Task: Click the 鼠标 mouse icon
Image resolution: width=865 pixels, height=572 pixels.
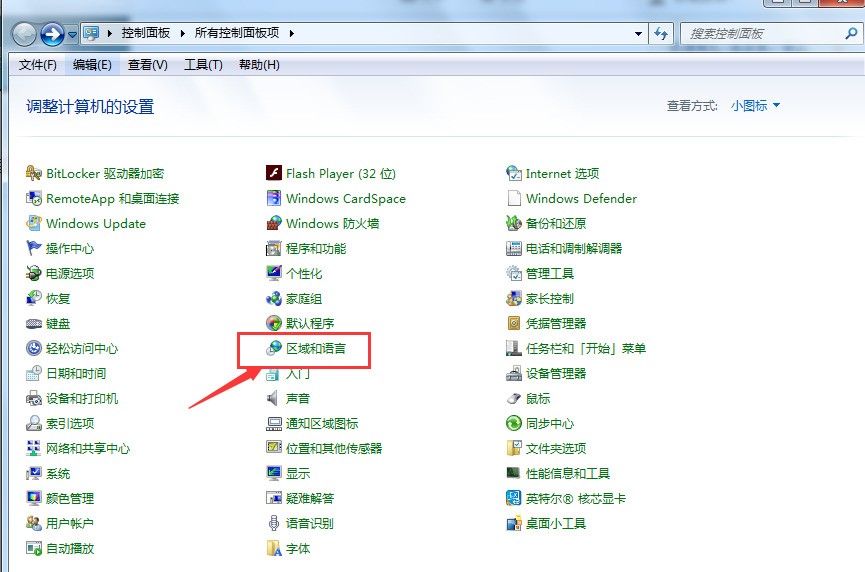Action: [514, 398]
